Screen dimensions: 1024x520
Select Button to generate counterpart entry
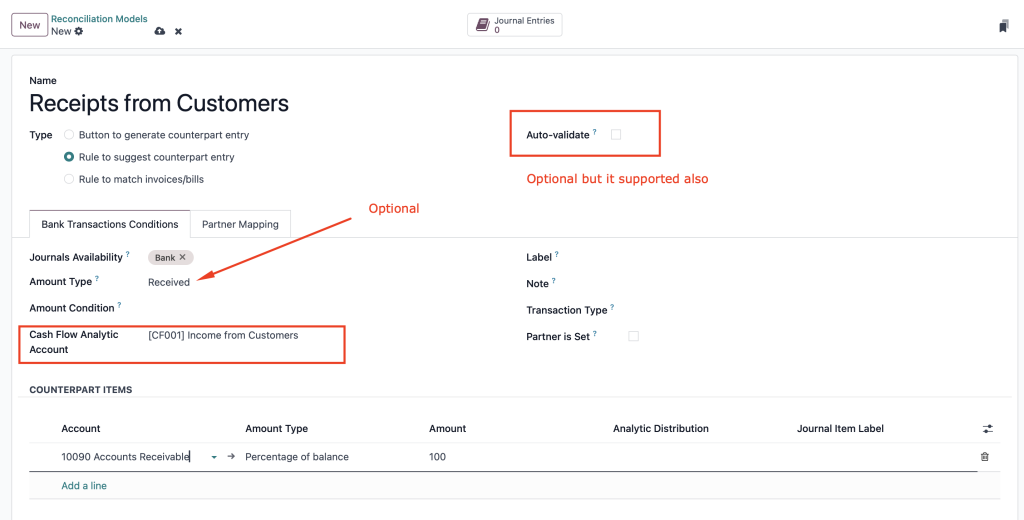tap(69, 135)
